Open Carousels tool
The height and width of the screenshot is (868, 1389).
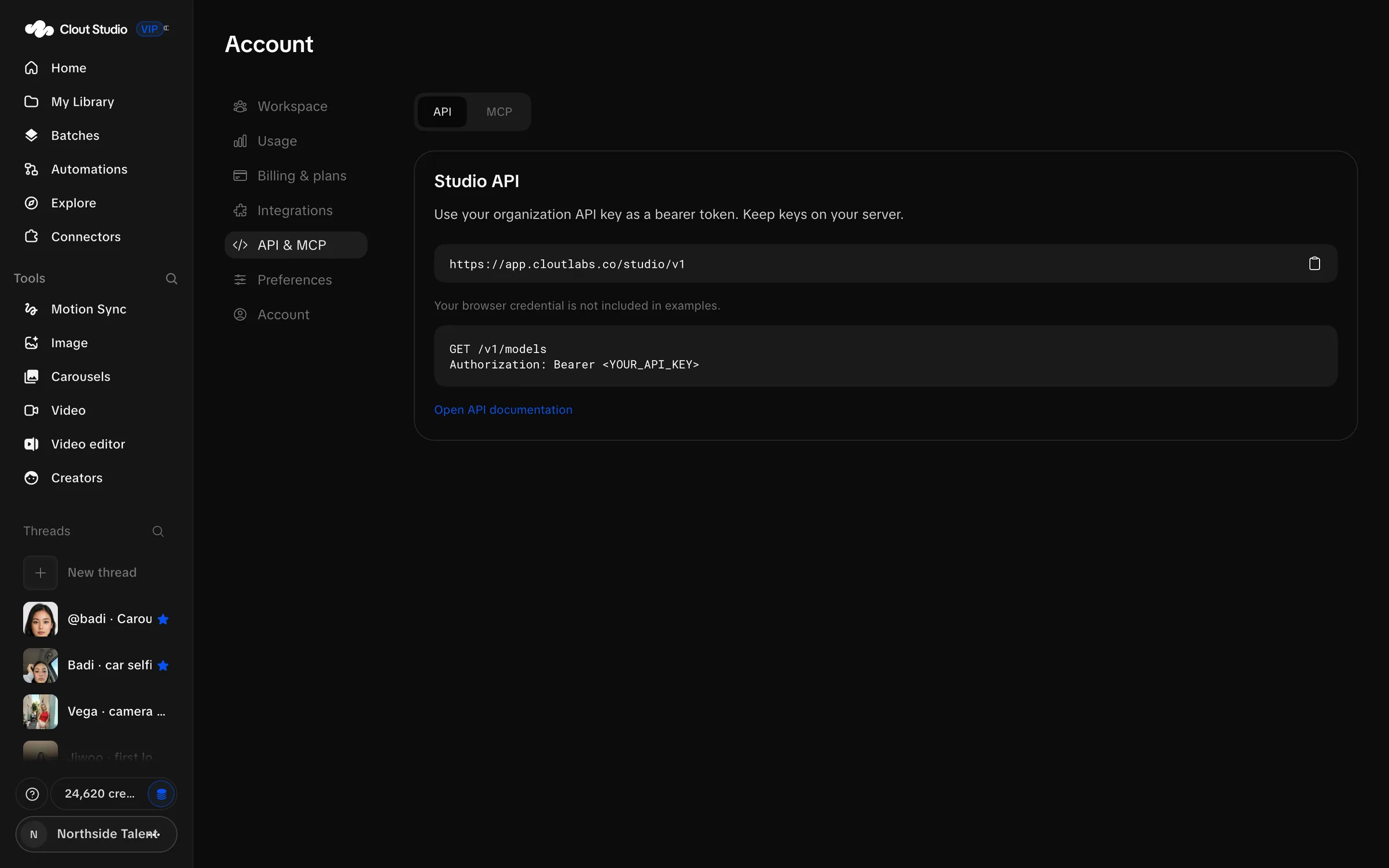(x=96, y=377)
